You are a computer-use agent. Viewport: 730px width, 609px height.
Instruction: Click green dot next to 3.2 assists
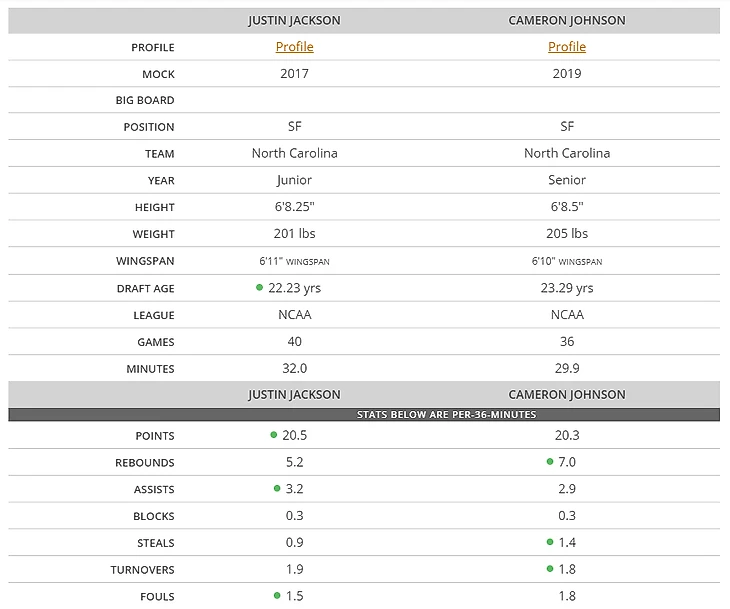pos(277,489)
